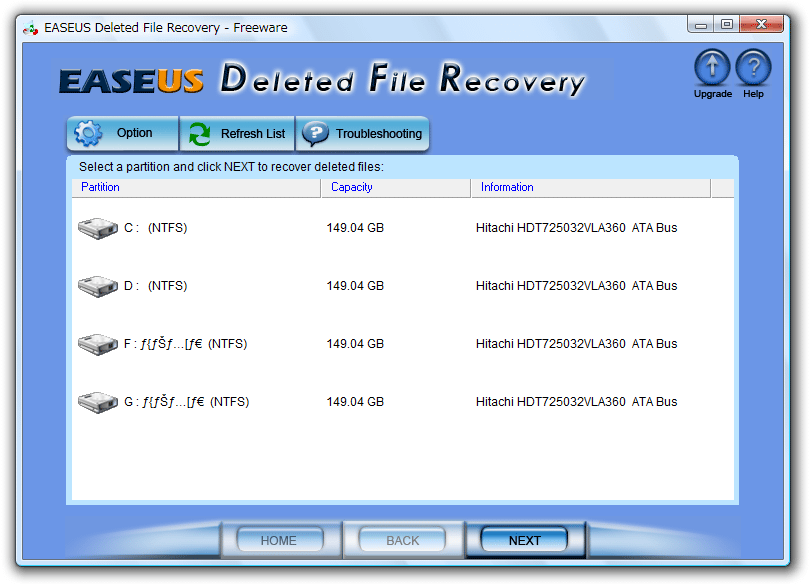Screen dimensions: 810x584
Task: Select the 'C: (NTFS)' partition label
Action: point(155,228)
